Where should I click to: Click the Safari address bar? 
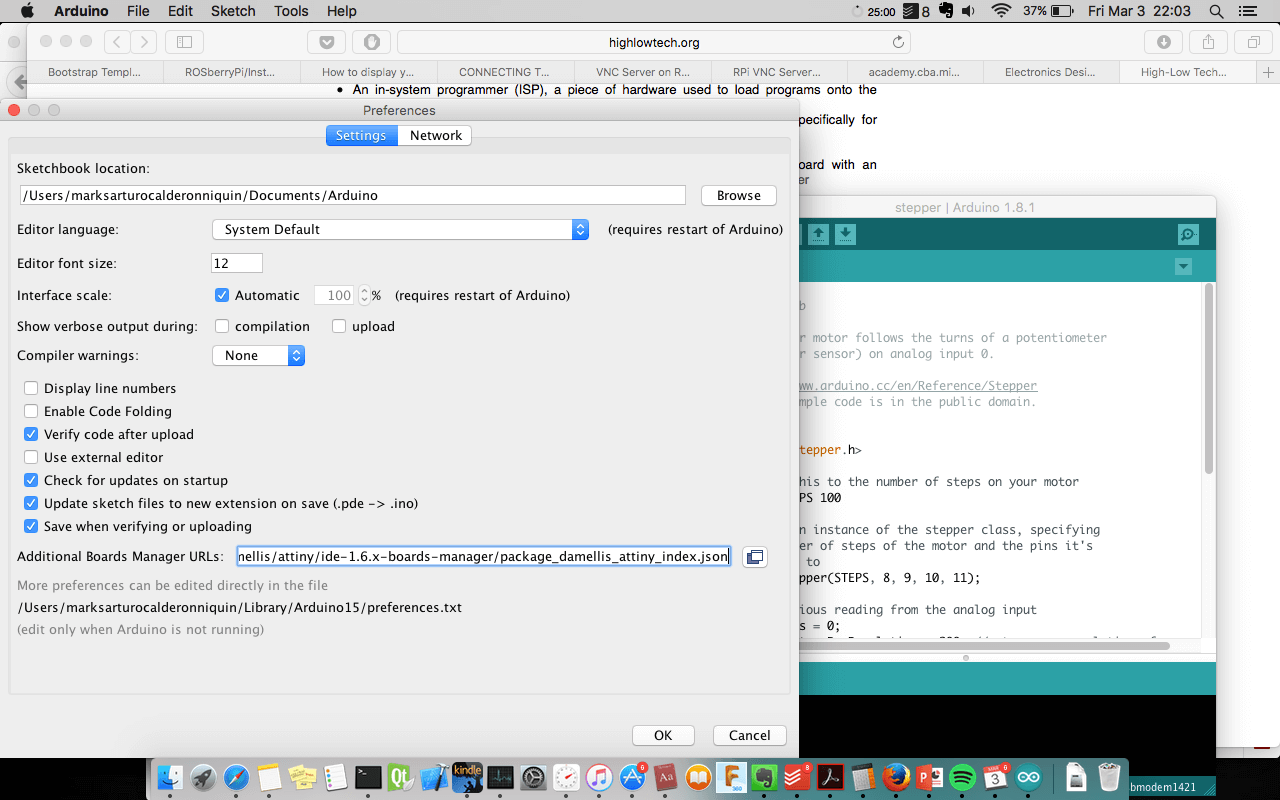(654, 42)
